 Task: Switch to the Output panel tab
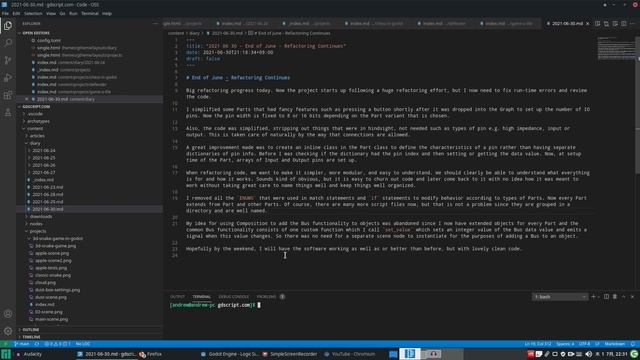click(x=178, y=297)
